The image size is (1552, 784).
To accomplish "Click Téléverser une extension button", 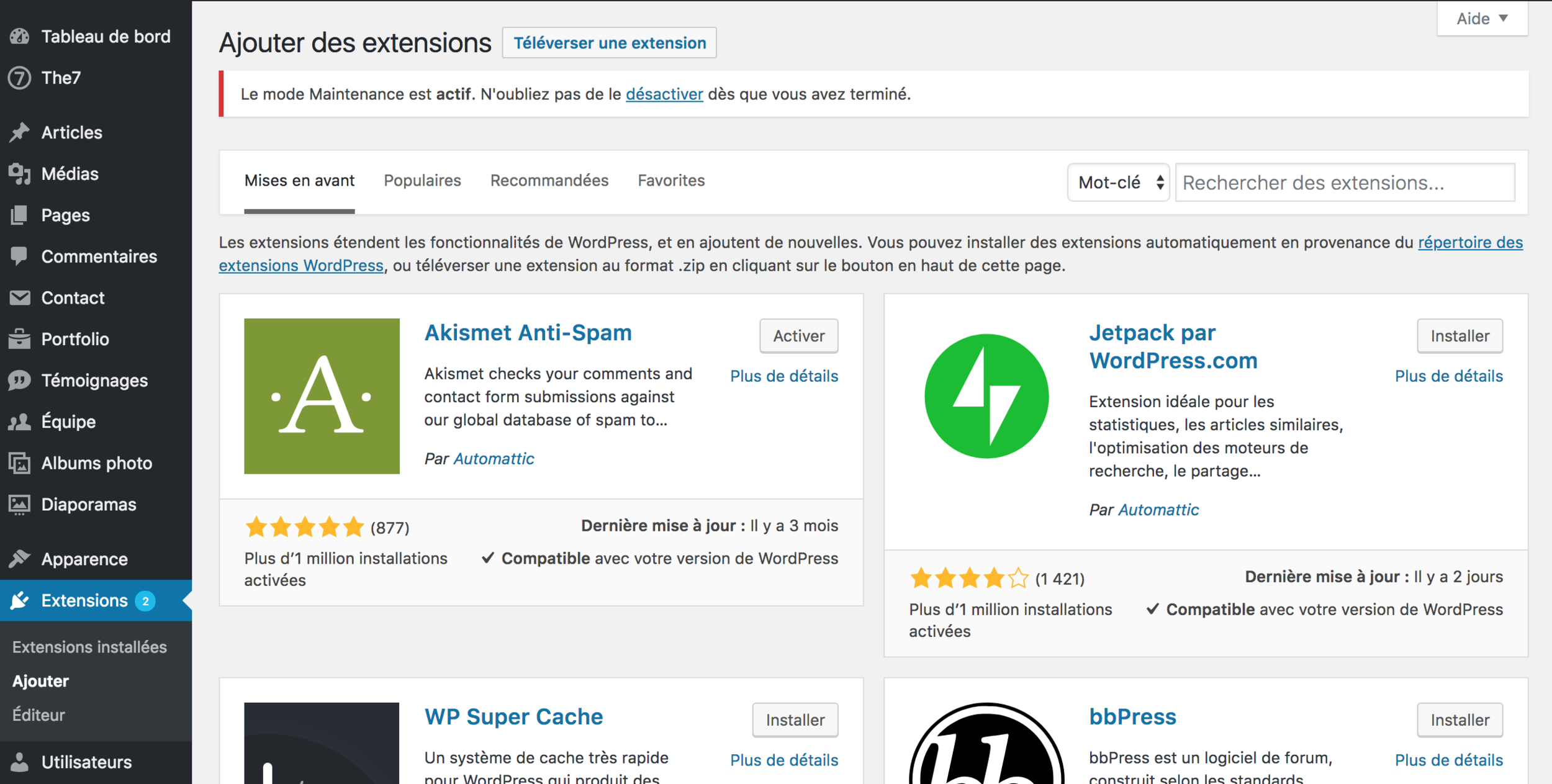I will click(609, 43).
